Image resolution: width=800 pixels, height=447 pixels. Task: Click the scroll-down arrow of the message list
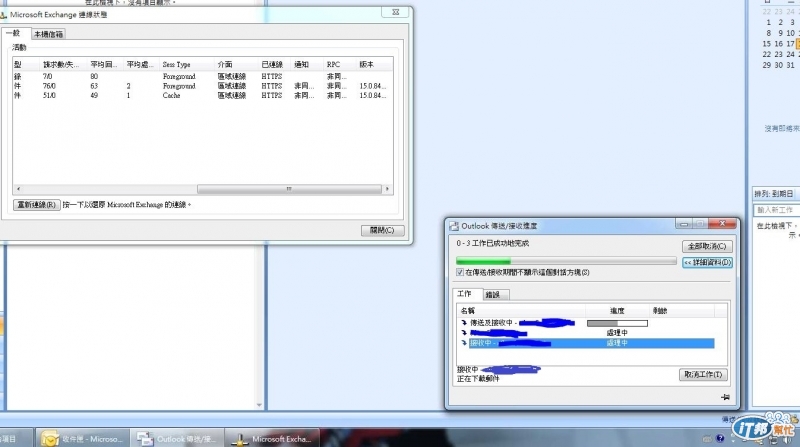259,405
